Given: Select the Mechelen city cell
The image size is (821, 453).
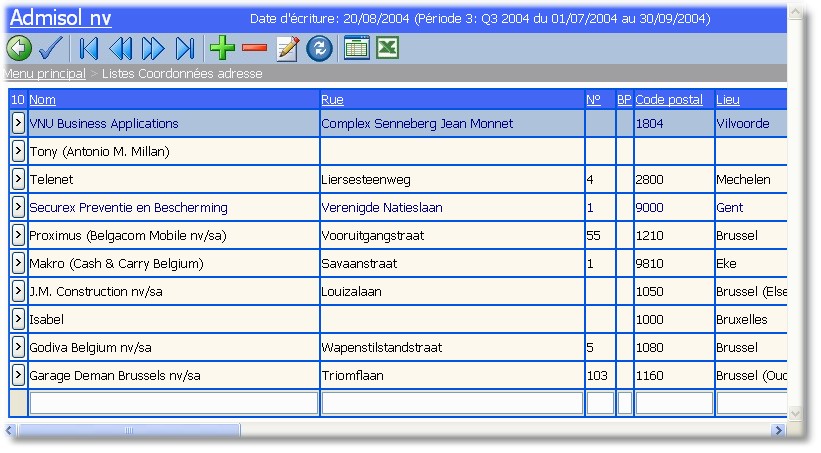Looking at the screenshot, I should [751, 180].
